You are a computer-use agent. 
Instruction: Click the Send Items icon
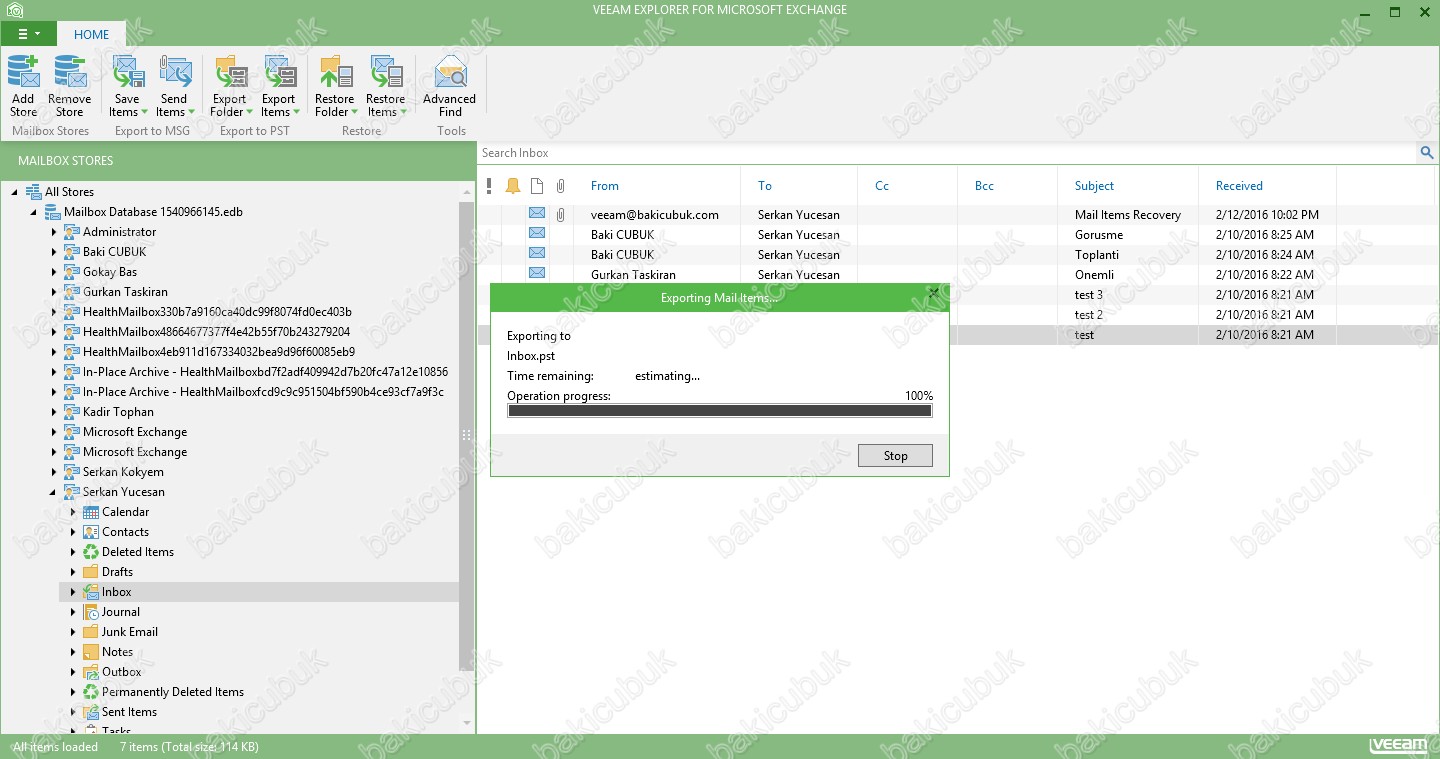tap(174, 86)
